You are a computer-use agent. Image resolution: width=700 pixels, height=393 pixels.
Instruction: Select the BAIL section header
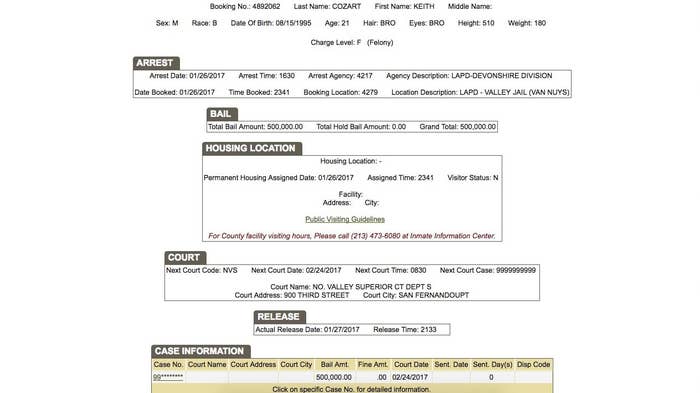click(x=222, y=114)
